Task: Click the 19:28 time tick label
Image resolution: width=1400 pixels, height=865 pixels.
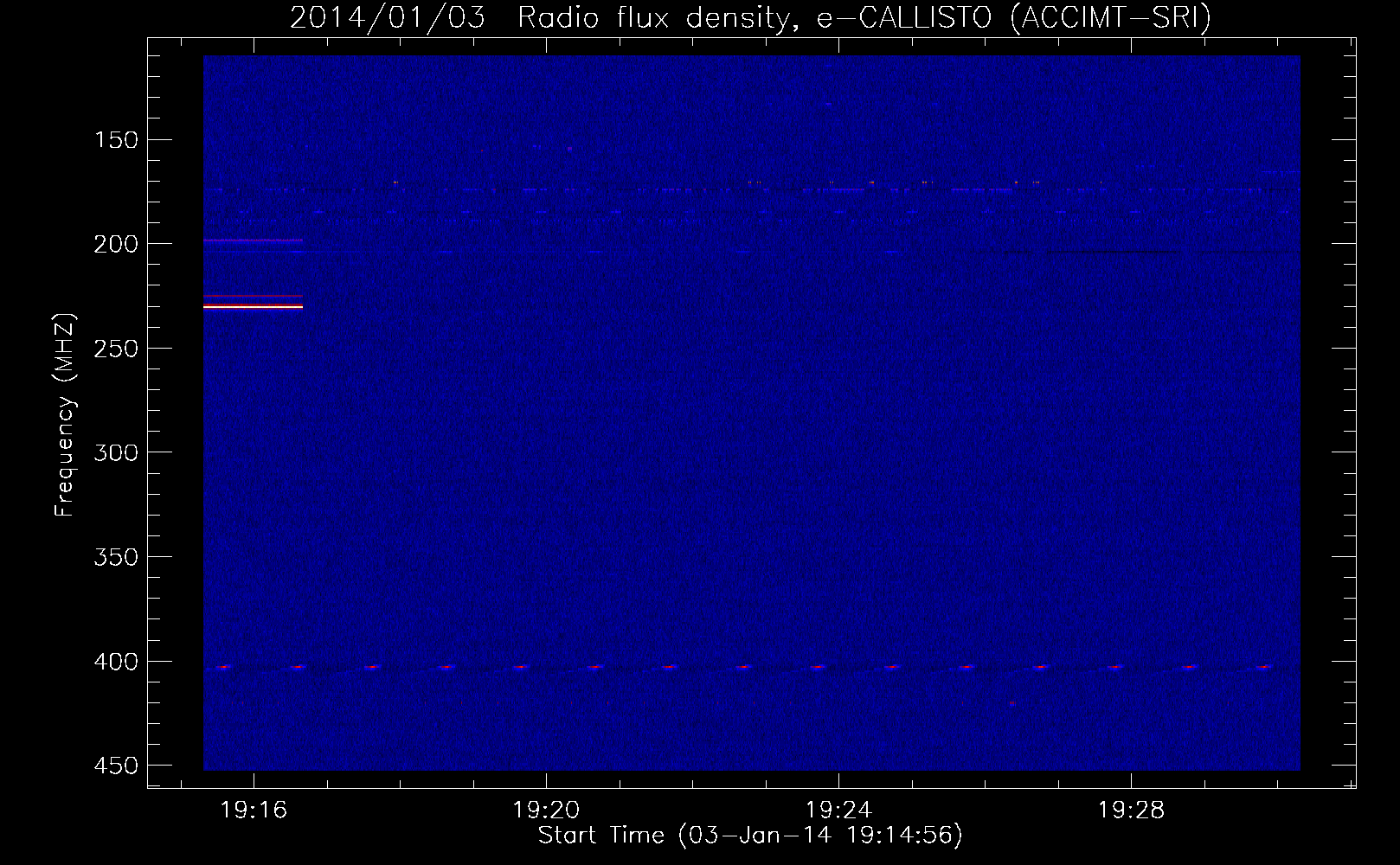Action: pyautogui.click(x=1131, y=811)
